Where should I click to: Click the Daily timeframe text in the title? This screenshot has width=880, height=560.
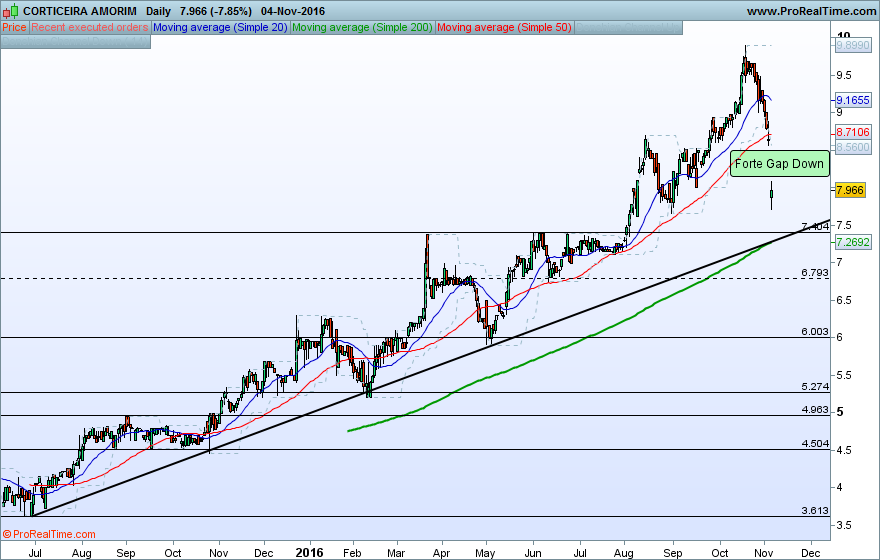(x=158, y=11)
